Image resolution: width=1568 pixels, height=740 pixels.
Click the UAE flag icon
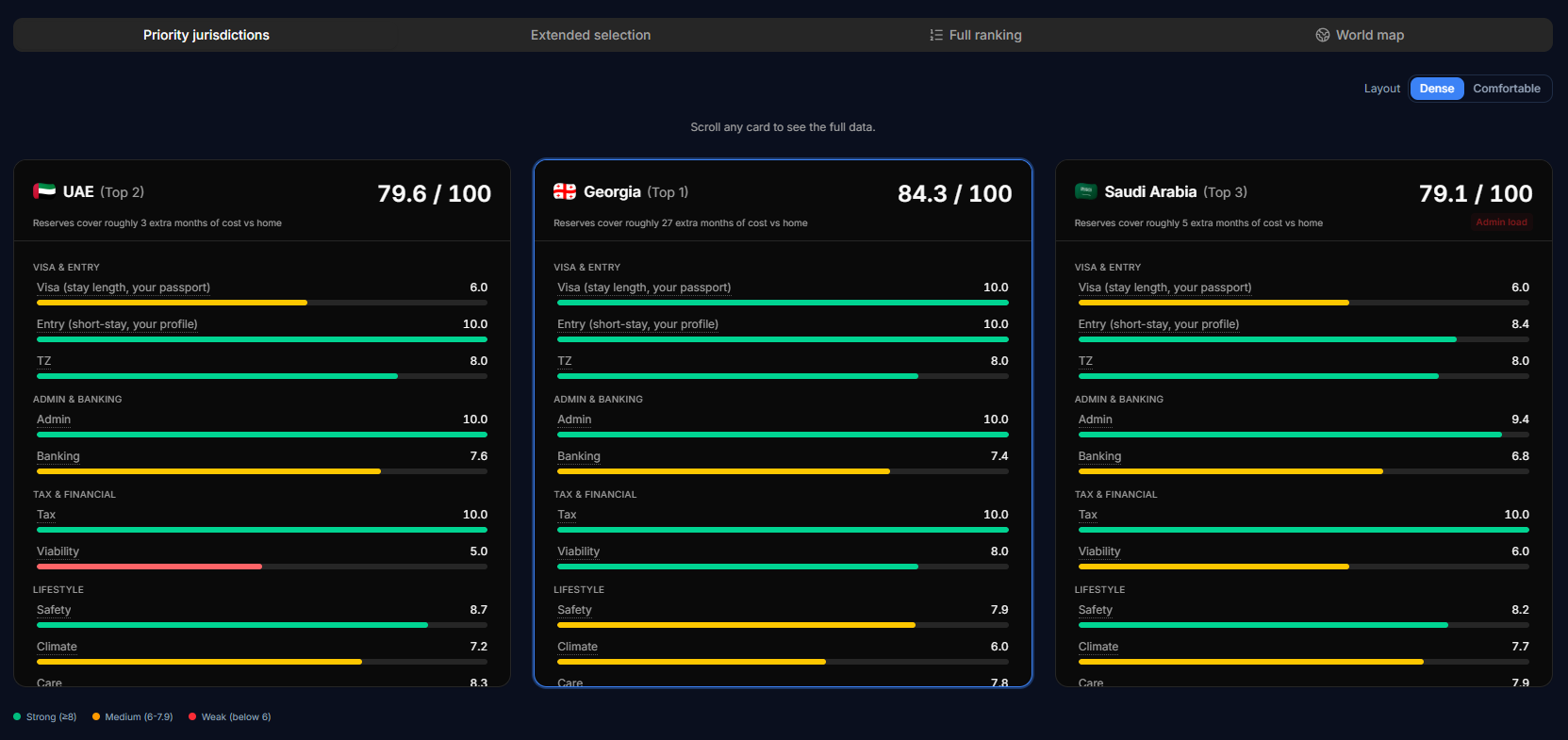point(44,191)
